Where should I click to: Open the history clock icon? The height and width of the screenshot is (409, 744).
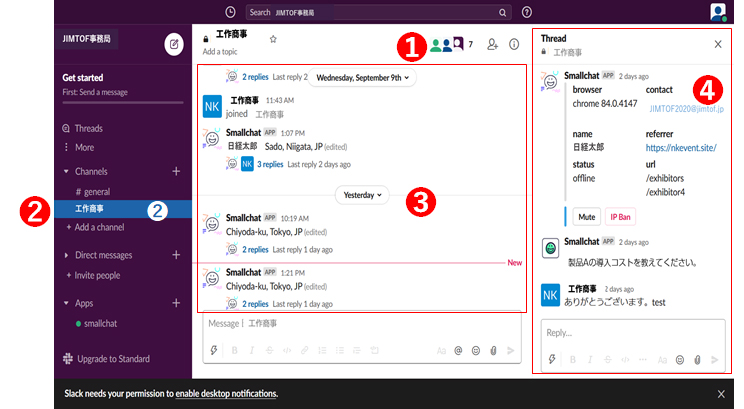(230, 12)
